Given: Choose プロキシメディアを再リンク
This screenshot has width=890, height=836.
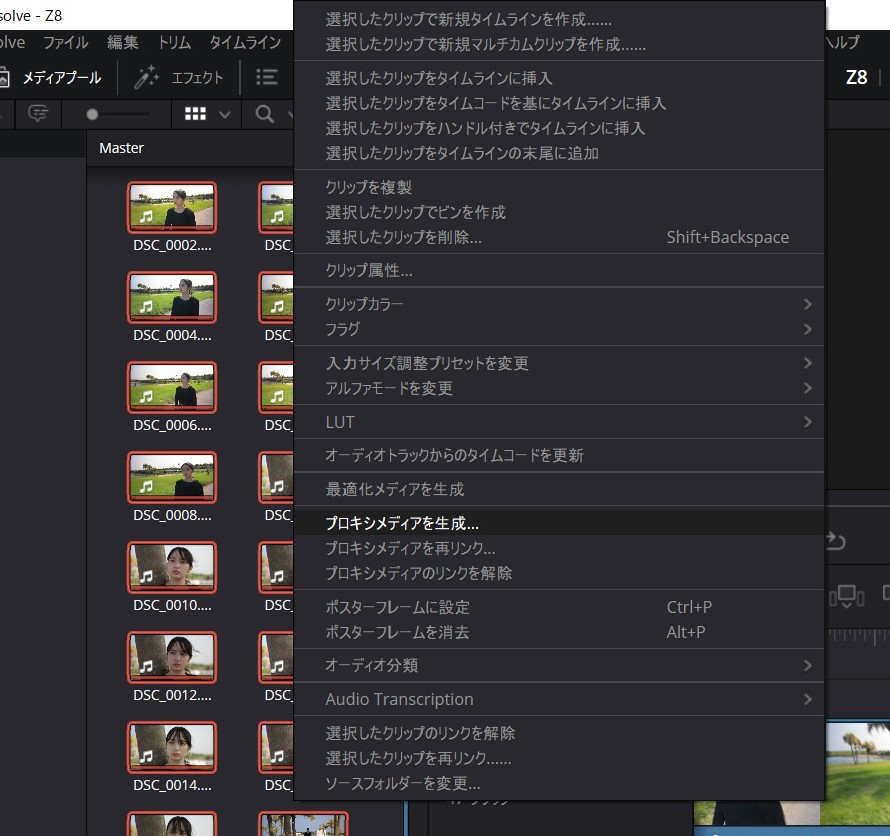Looking at the screenshot, I should pos(559,548).
